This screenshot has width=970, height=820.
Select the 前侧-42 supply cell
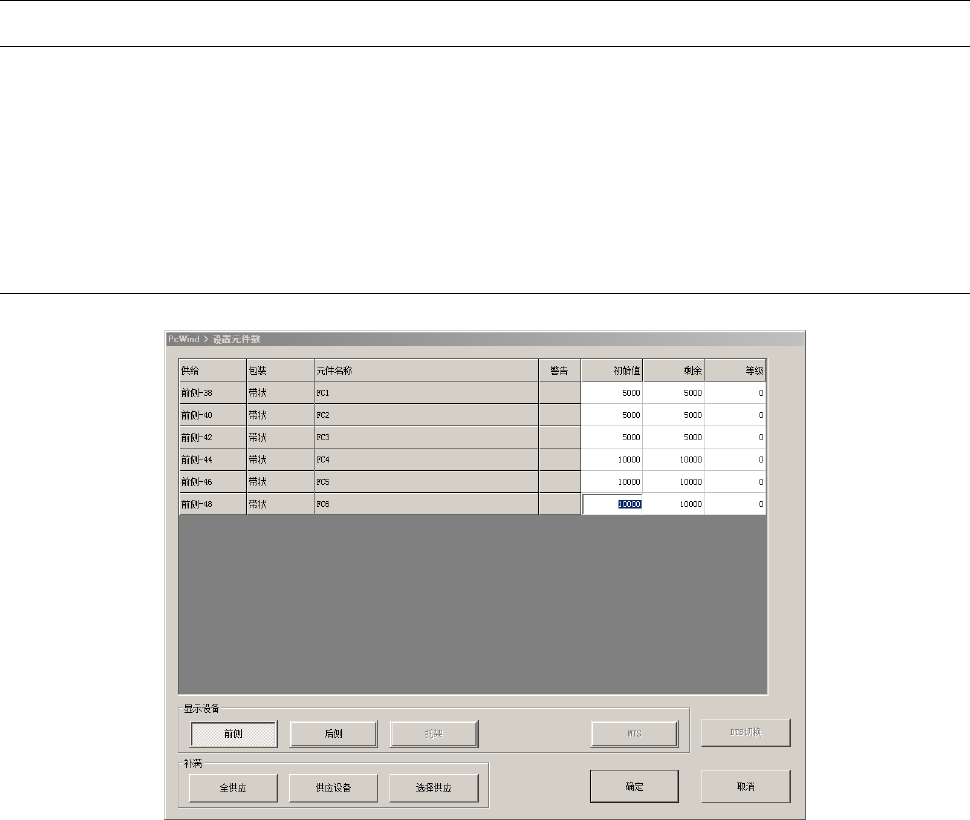pyautogui.click(x=213, y=437)
